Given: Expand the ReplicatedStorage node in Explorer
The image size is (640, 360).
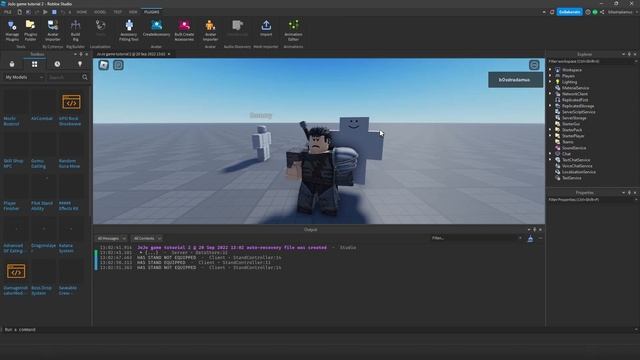Looking at the screenshot, I should [550, 106].
